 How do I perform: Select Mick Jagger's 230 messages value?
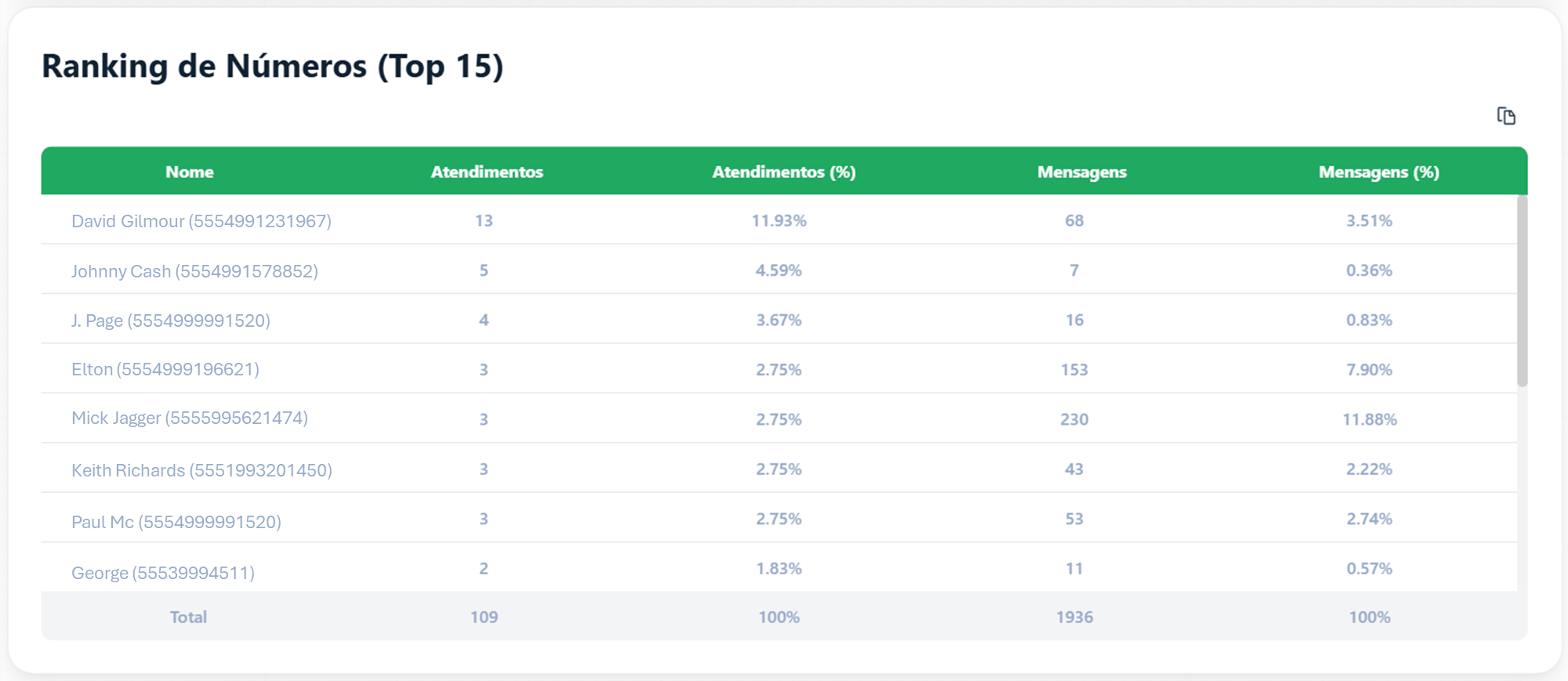[1074, 419]
